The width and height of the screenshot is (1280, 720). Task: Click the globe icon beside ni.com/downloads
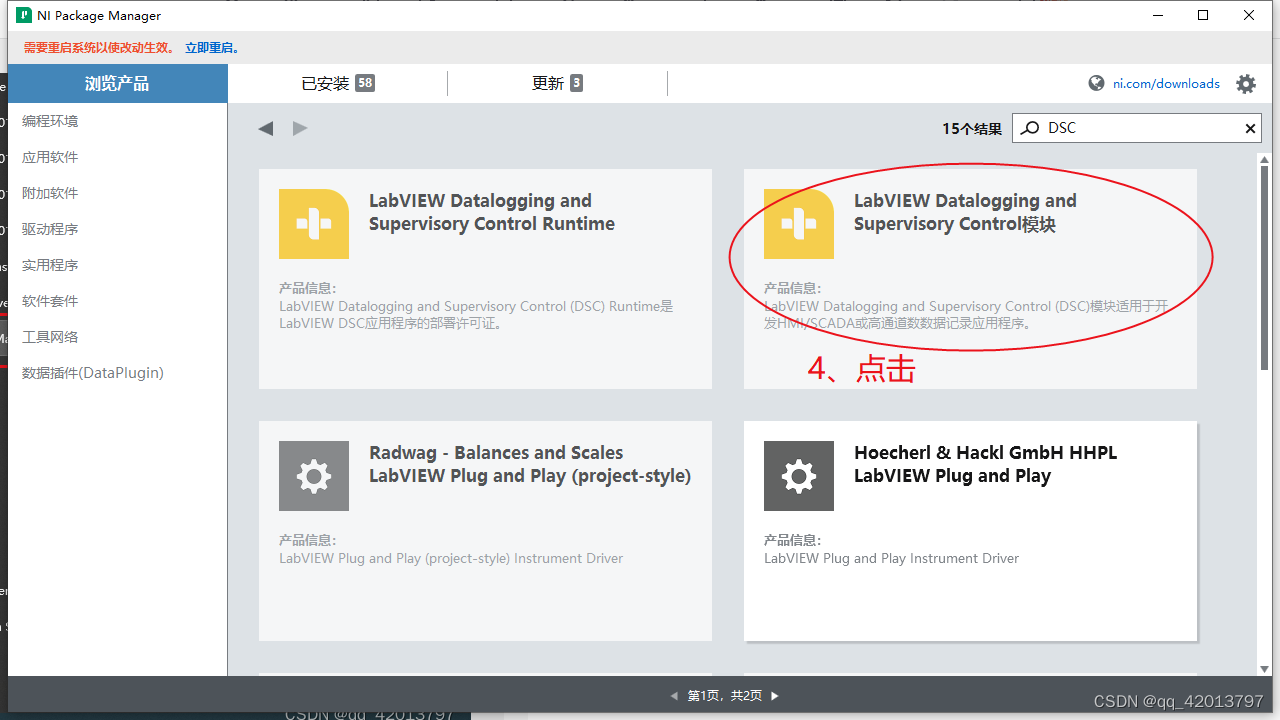click(x=1096, y=84)
